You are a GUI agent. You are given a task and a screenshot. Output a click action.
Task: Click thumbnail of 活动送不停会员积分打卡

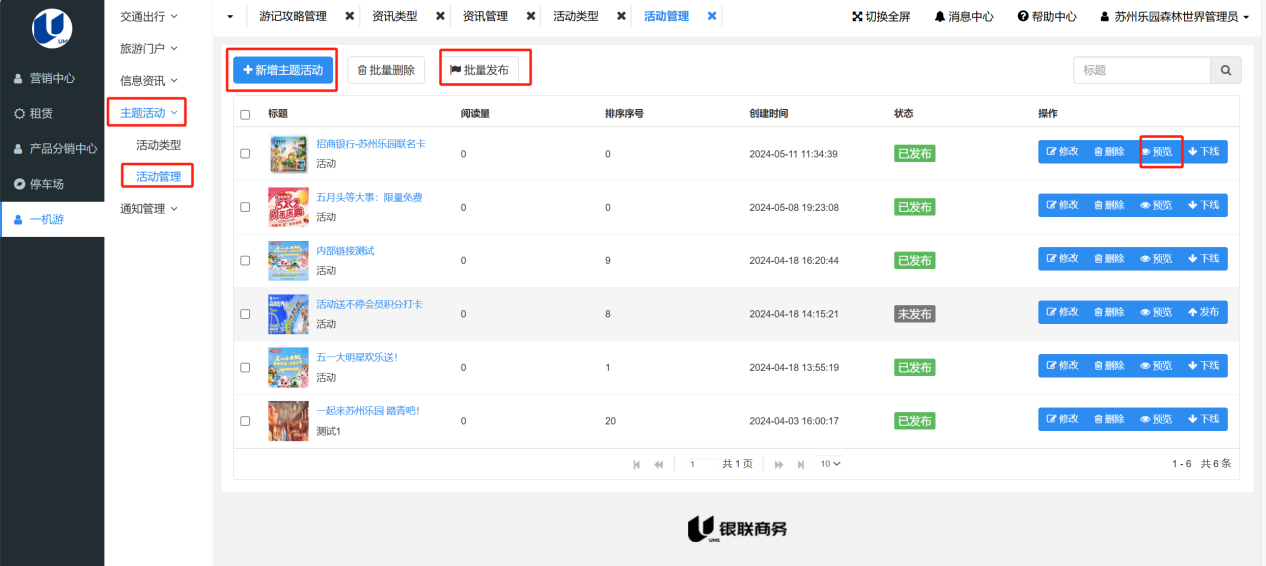pos(288,314)
